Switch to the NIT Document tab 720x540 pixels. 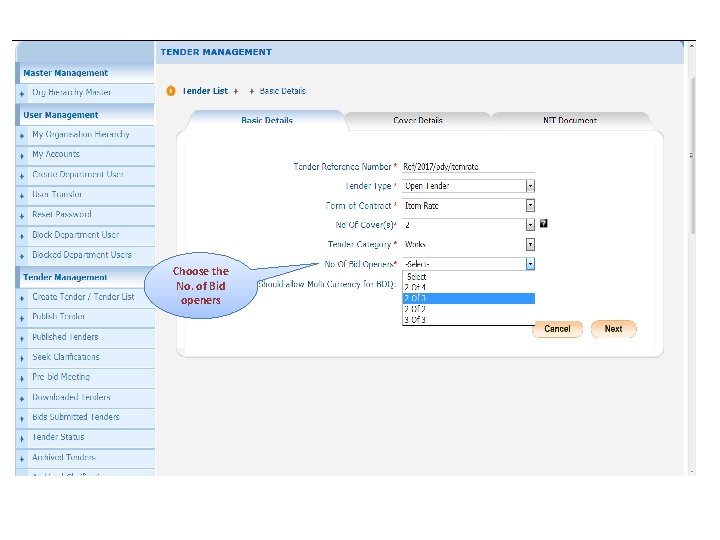pos(570,120)
